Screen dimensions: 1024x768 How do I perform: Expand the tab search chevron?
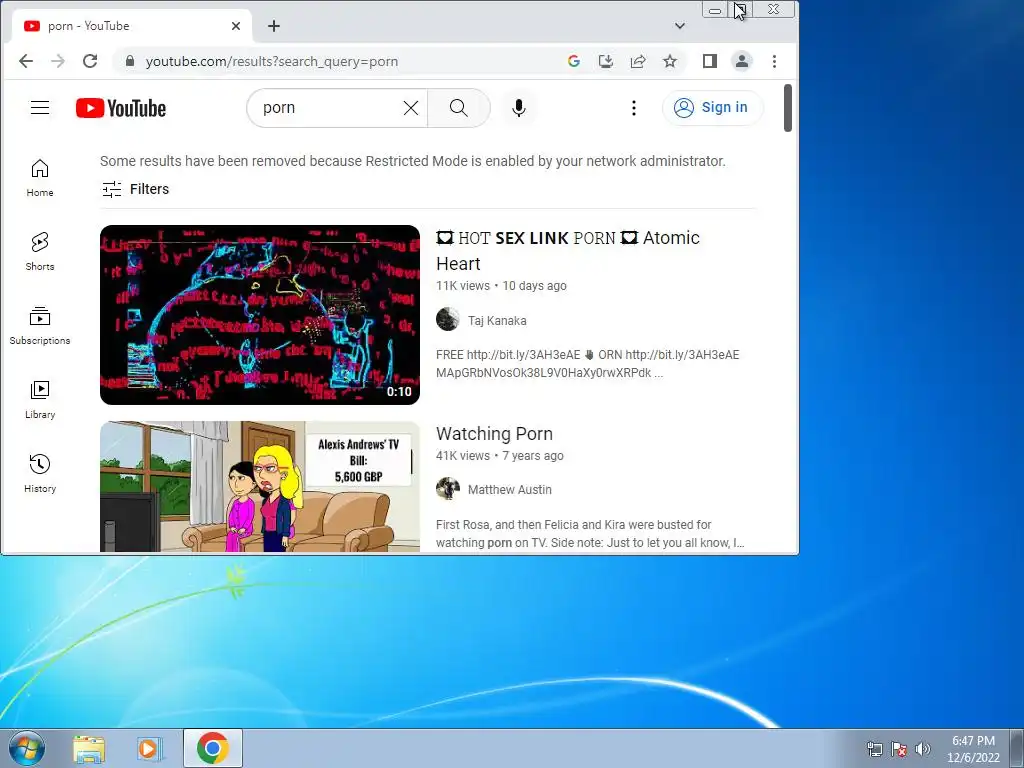point(680,26)
